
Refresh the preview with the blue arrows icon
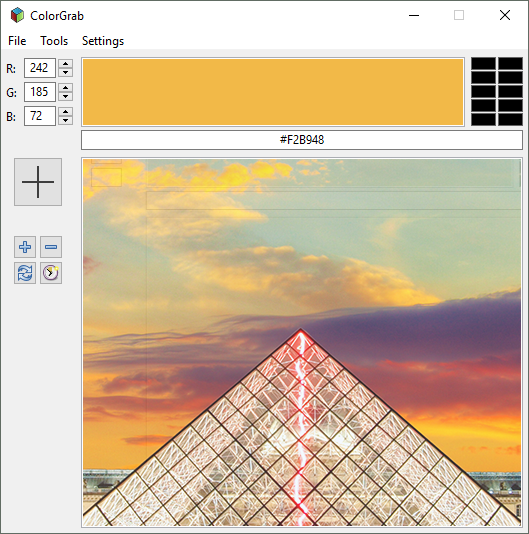tap(25, 273)
